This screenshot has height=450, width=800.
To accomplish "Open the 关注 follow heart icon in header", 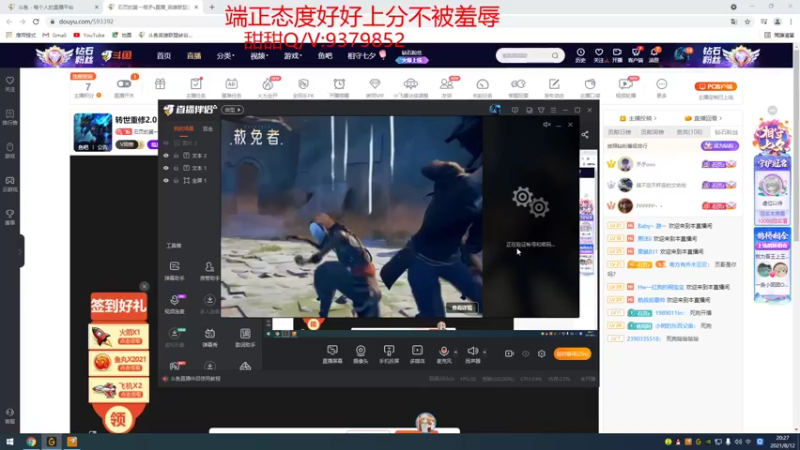I will pyautogui.click(x=599, y=55).
